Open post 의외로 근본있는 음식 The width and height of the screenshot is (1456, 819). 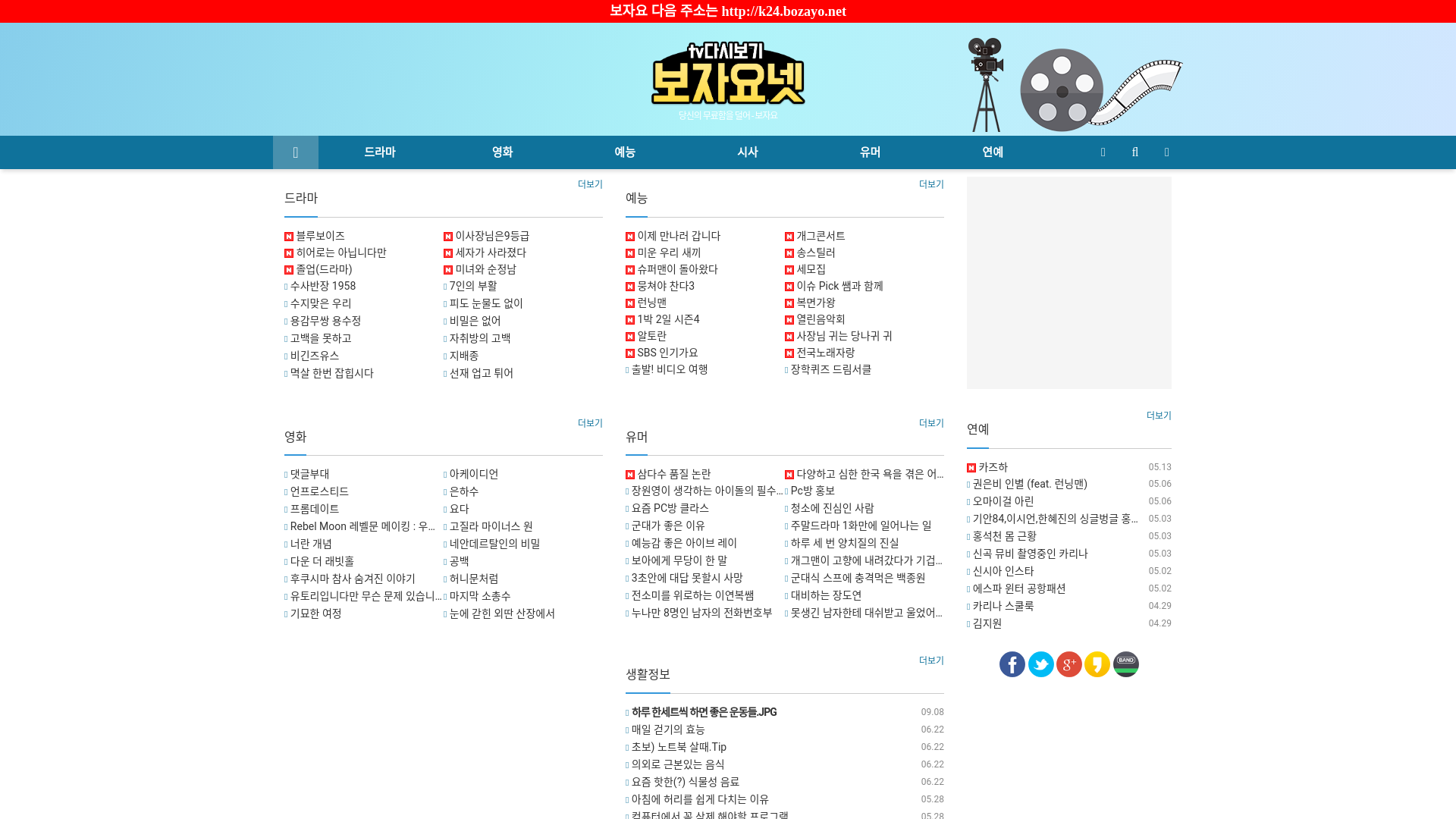pyautogui.click(x=678, y=764)
